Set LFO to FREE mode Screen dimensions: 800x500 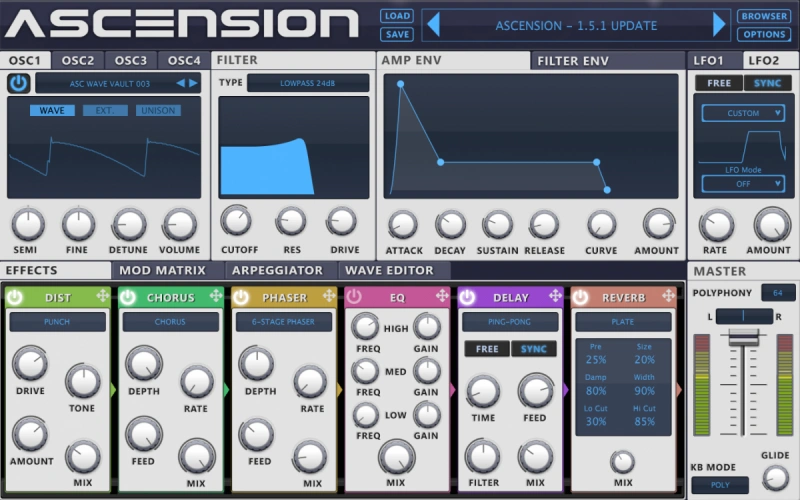click(x=719, y=83)
